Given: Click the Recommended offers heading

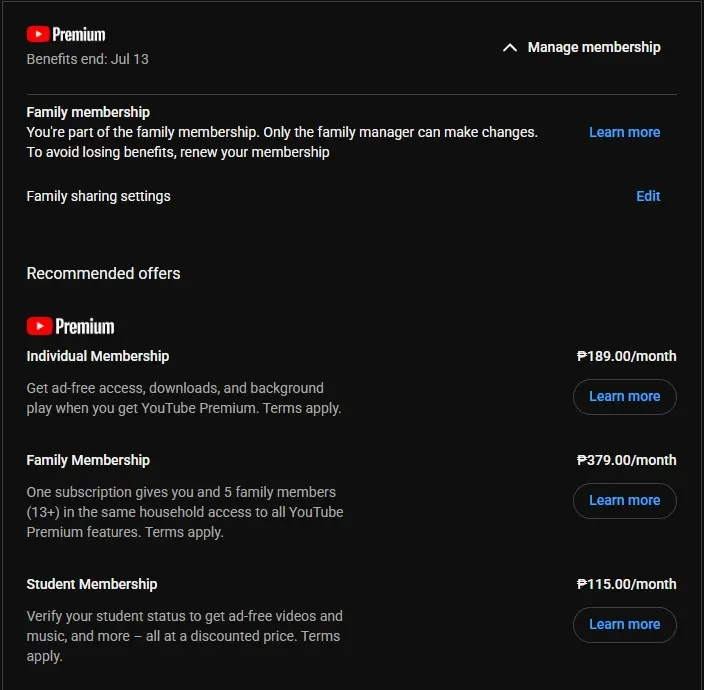Looking at the screenshot, I should 103,273.
